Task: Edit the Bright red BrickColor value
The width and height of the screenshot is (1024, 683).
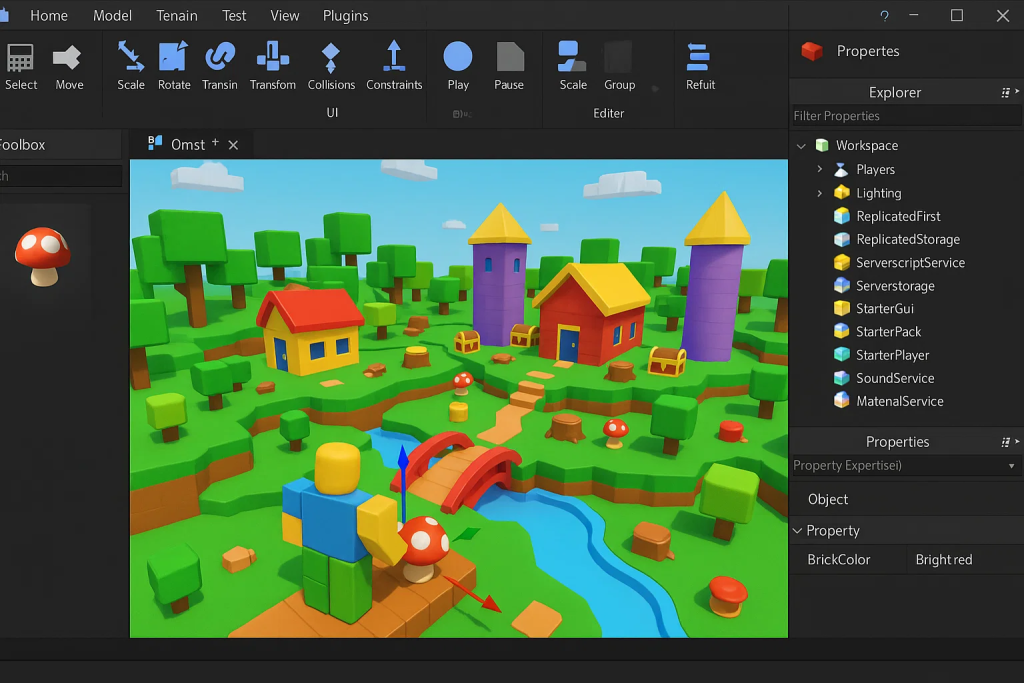Action: (944, 560)
